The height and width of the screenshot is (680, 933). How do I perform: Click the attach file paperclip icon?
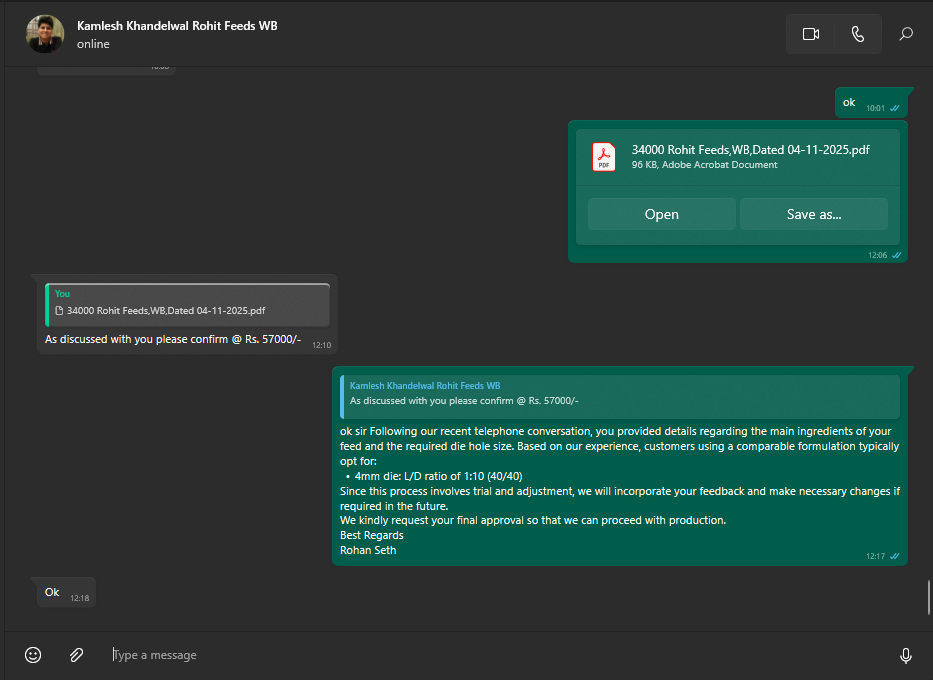pyautogui.click(x=76, y=655)
